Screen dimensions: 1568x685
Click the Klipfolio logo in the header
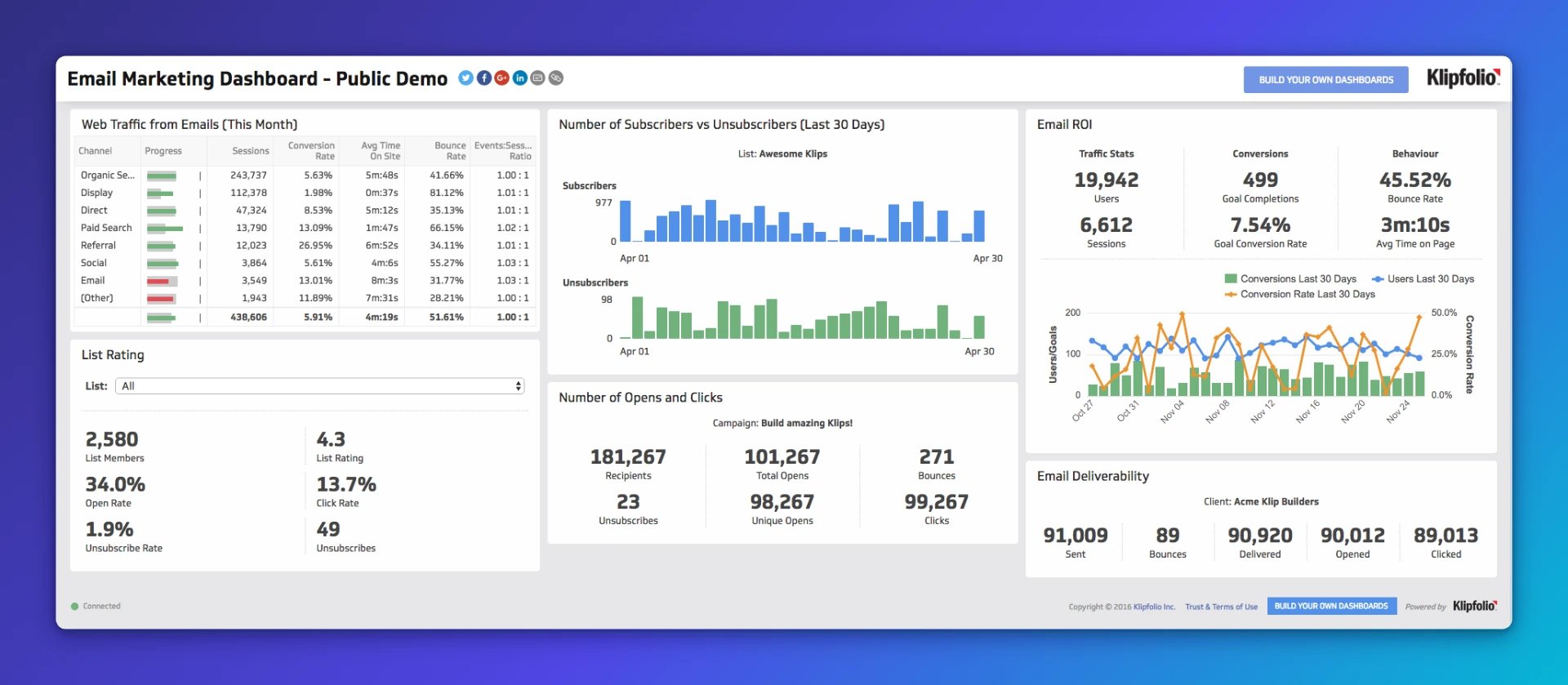[x=1463, y=78]
